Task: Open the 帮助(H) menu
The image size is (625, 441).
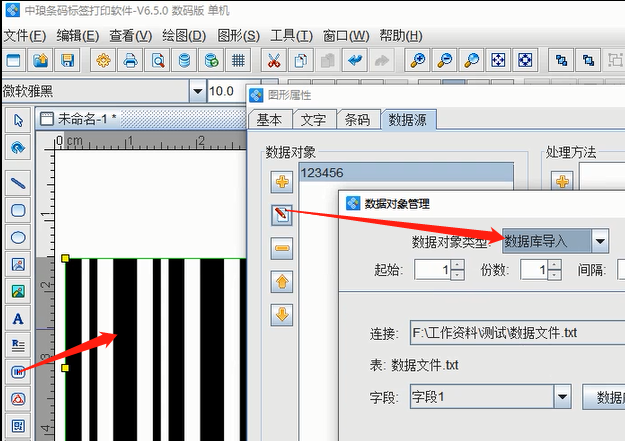Action: (x=401, y=36)
